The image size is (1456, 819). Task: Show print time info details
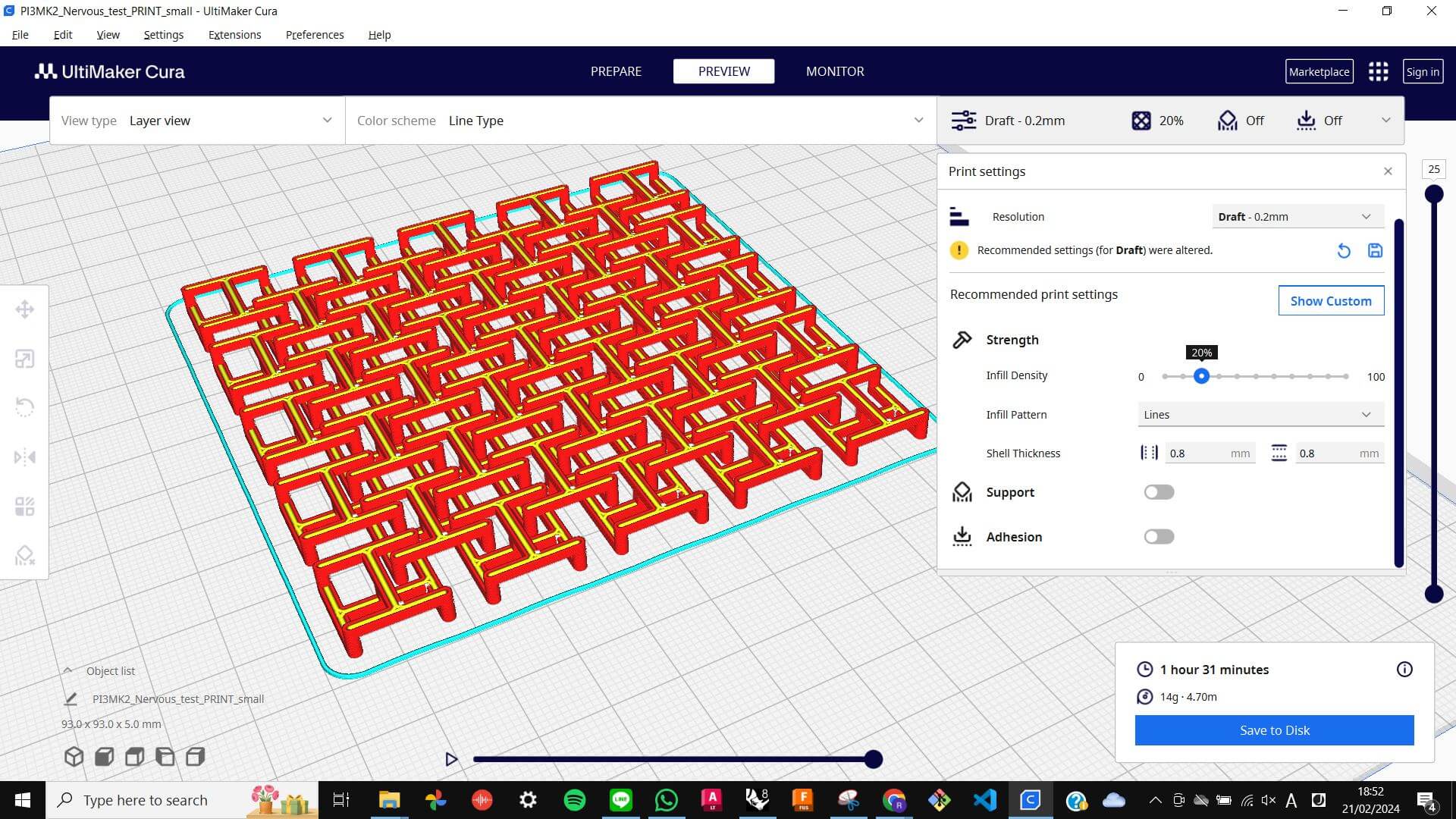click(1404, 670)
